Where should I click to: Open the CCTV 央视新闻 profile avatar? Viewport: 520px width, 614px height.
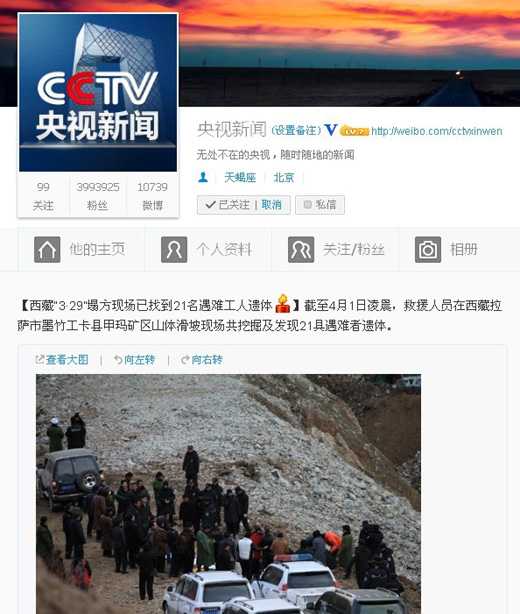tap(98, 92)
